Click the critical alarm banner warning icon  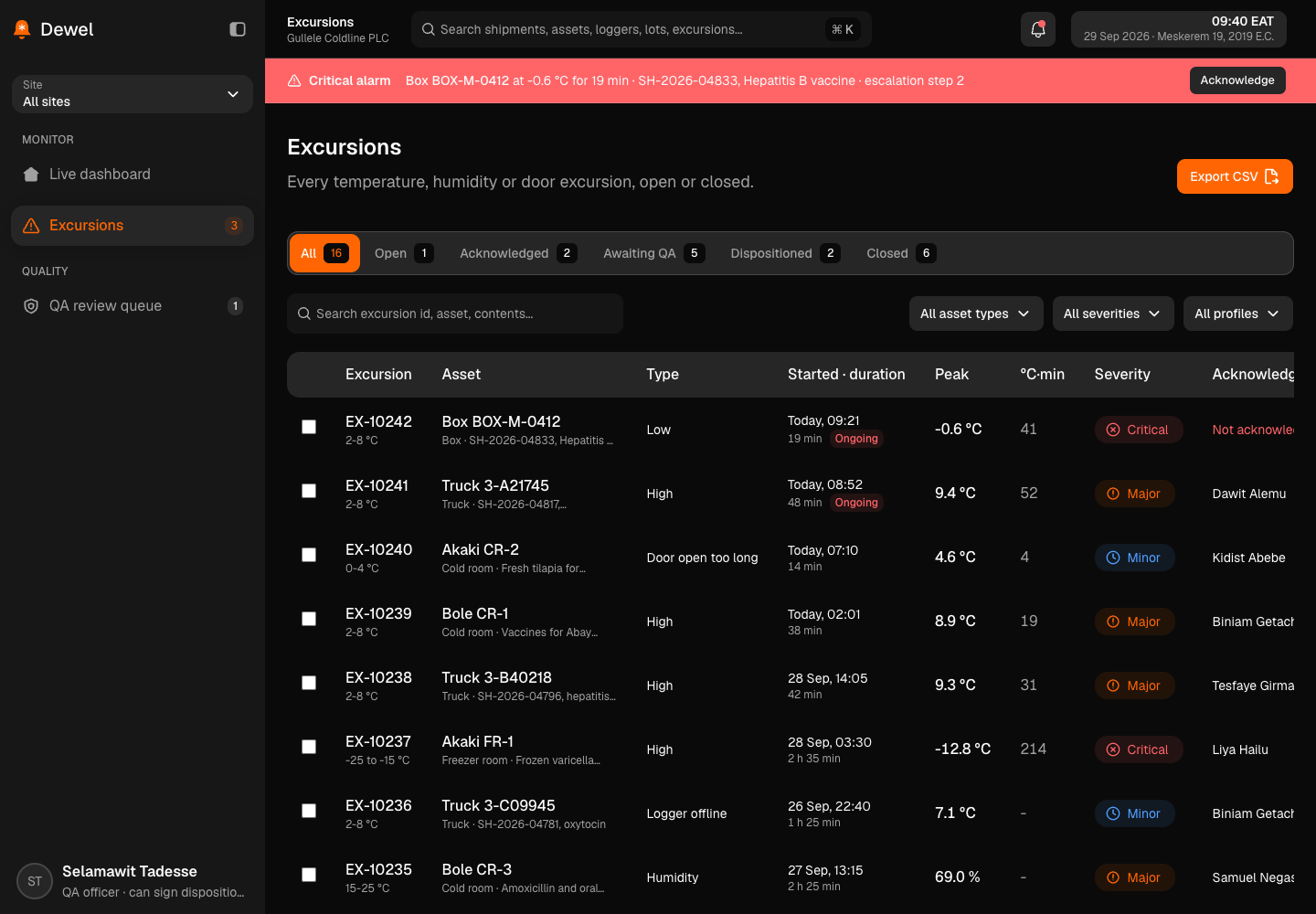click(294, 80)
